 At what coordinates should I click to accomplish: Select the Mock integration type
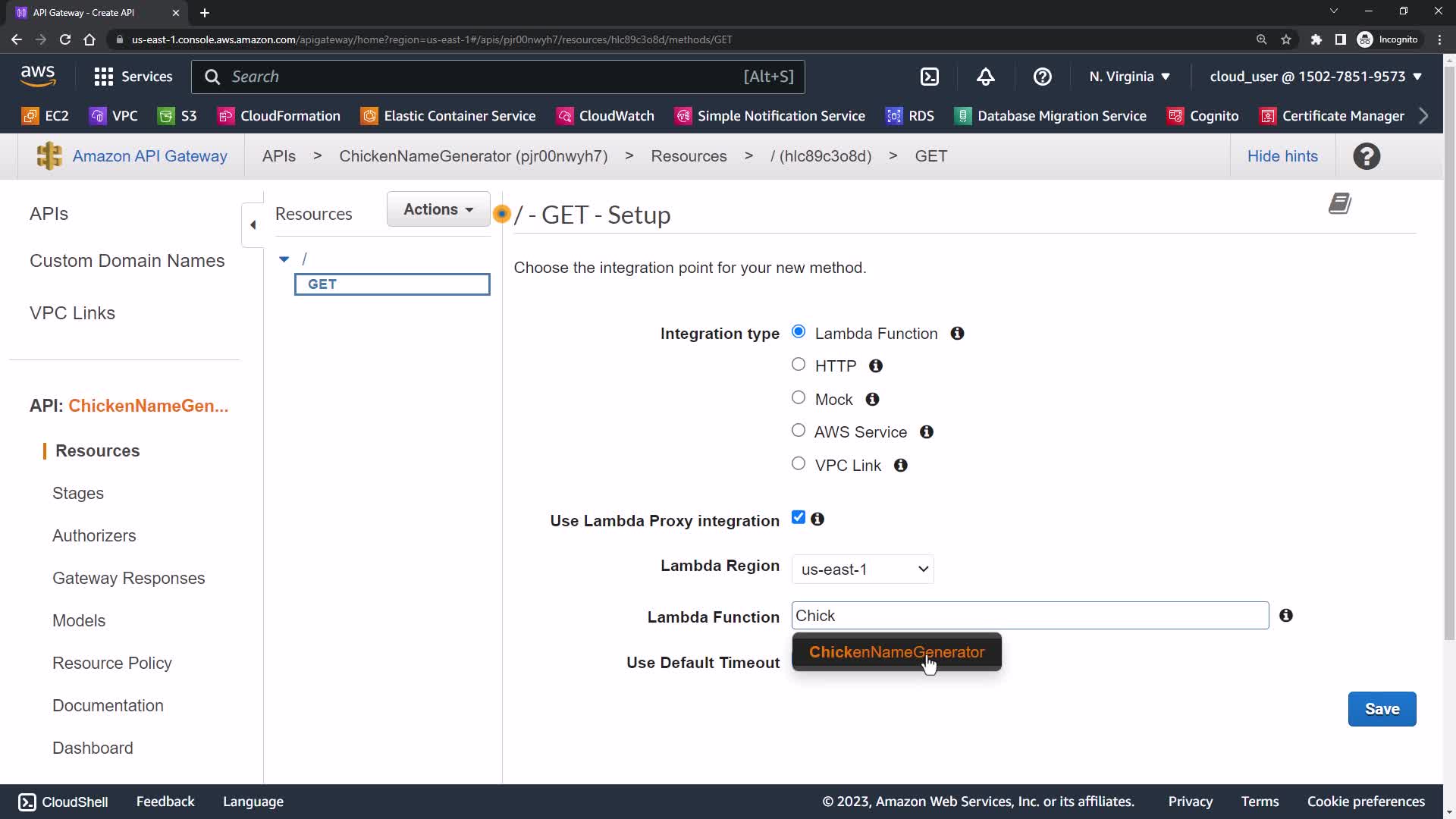(x=798, y=398)
